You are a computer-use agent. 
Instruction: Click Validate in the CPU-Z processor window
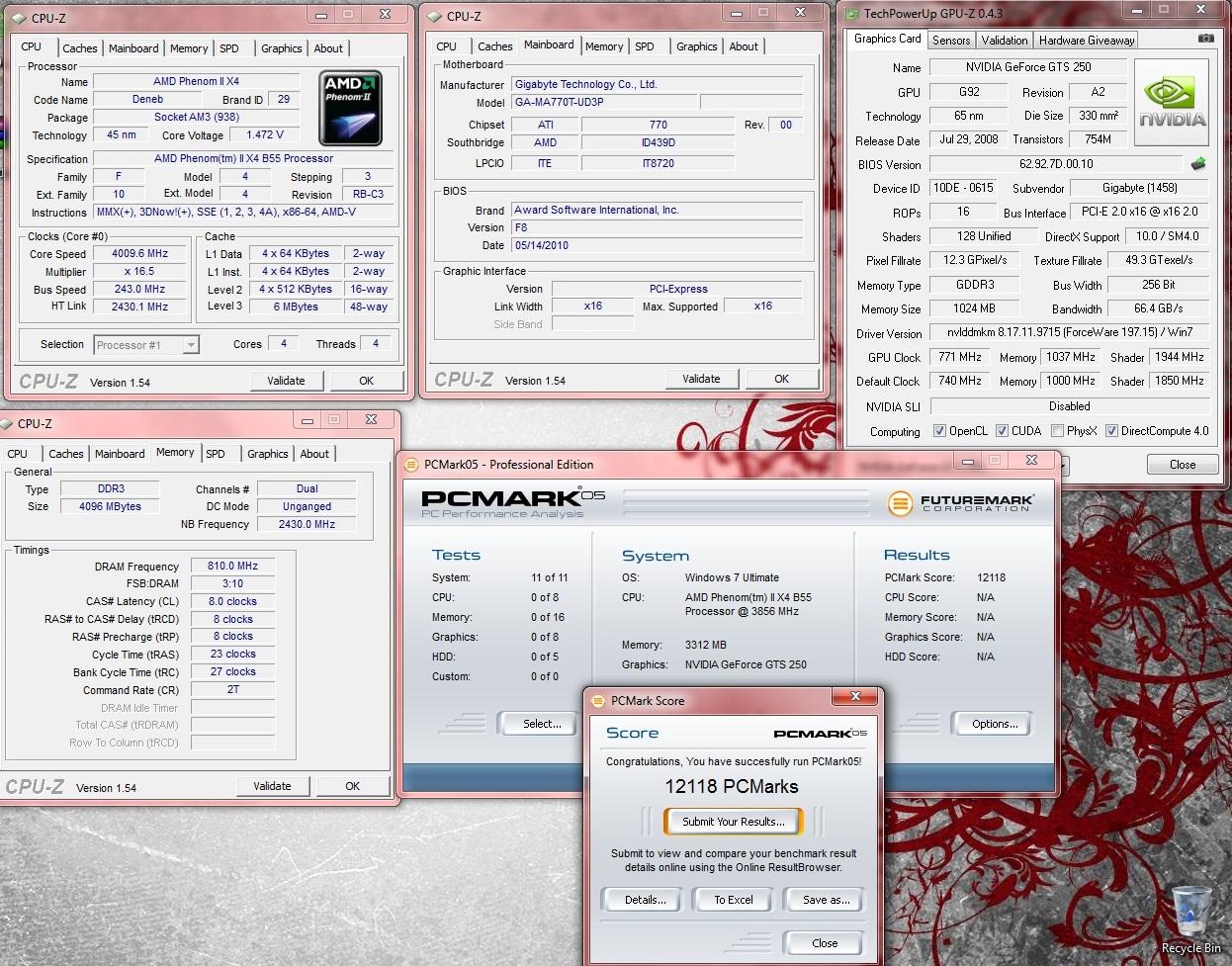pyautogui.click(x=286, y=381)
